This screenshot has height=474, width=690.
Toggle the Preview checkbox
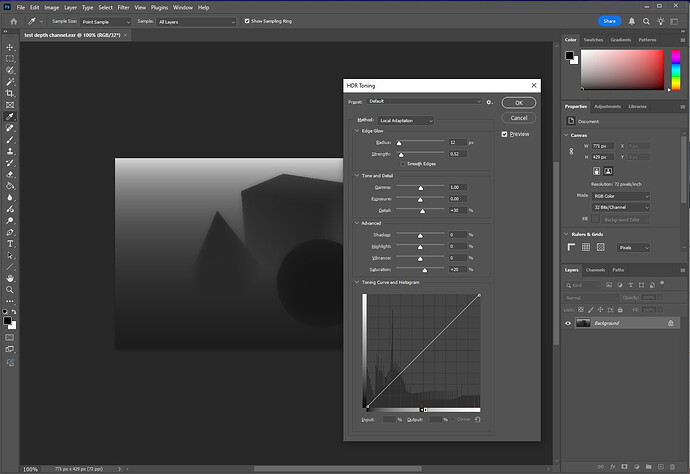(504, 134)
